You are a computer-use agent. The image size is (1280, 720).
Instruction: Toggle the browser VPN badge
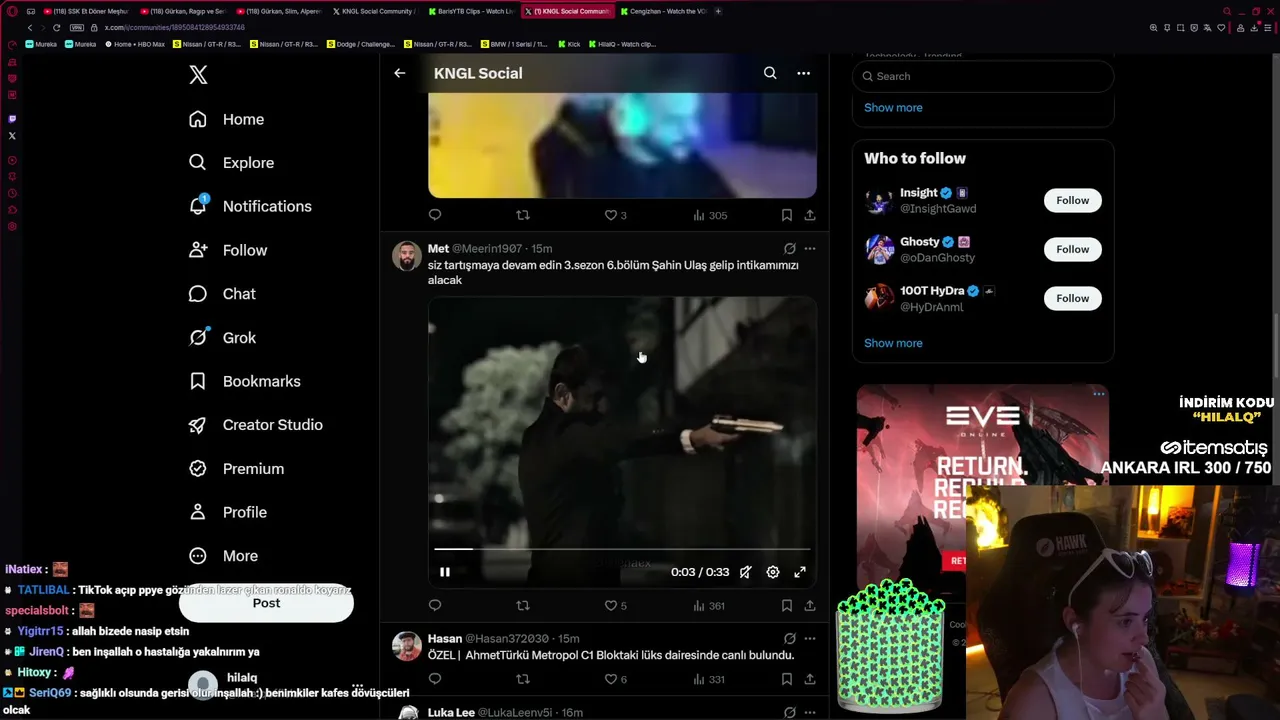coord(77,28)
